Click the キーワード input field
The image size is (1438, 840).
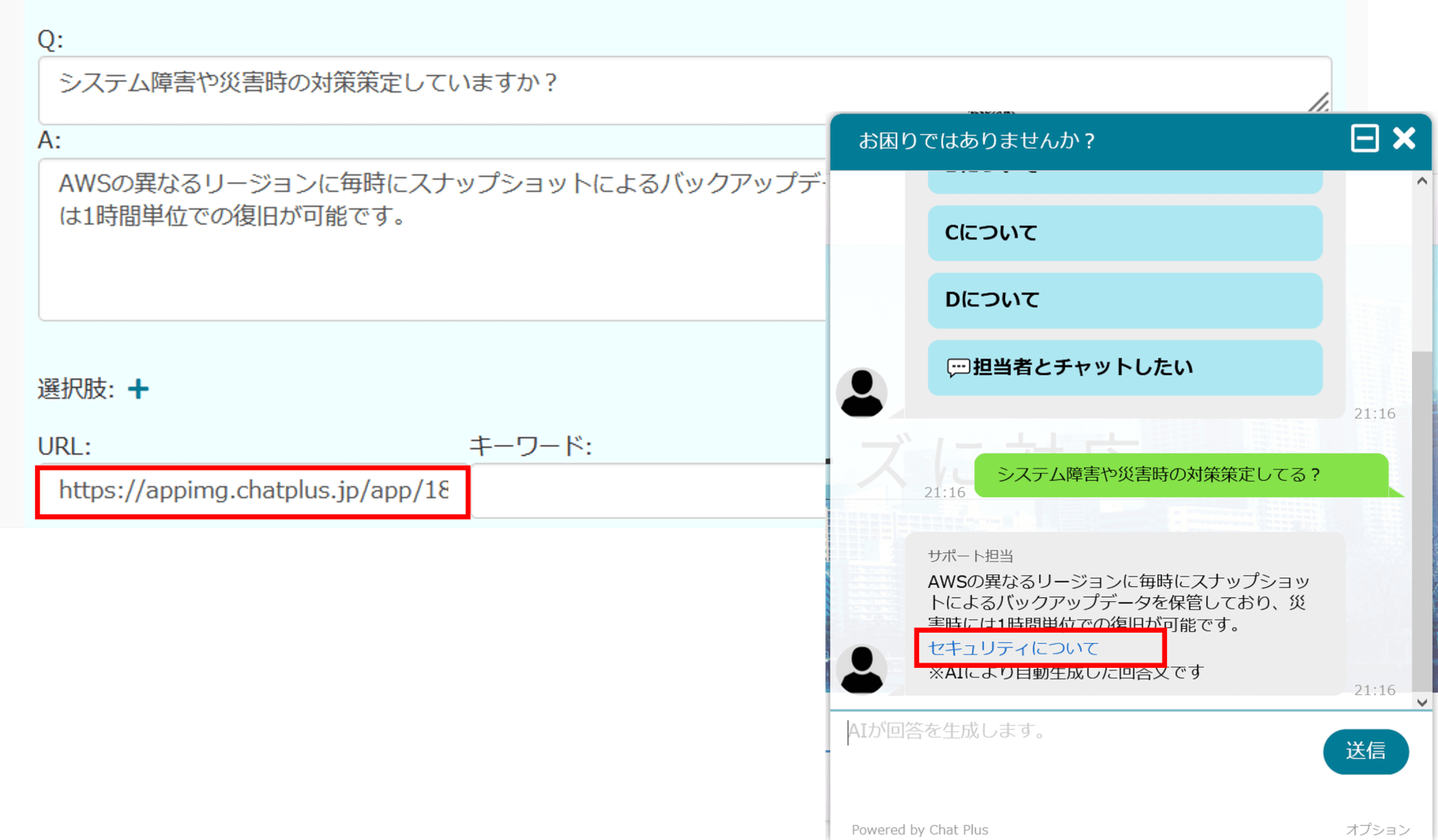click(649, 491)
